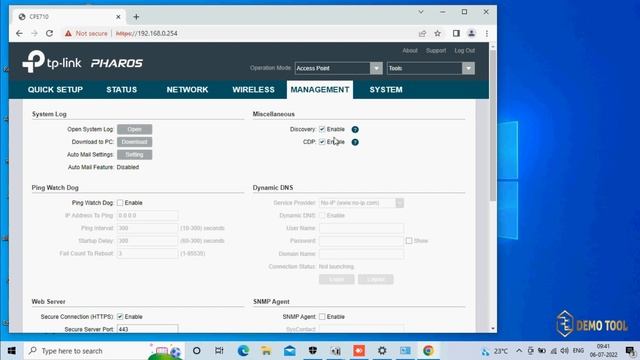Open the Support link
The image size is (640, 360).
click(436, 51)
